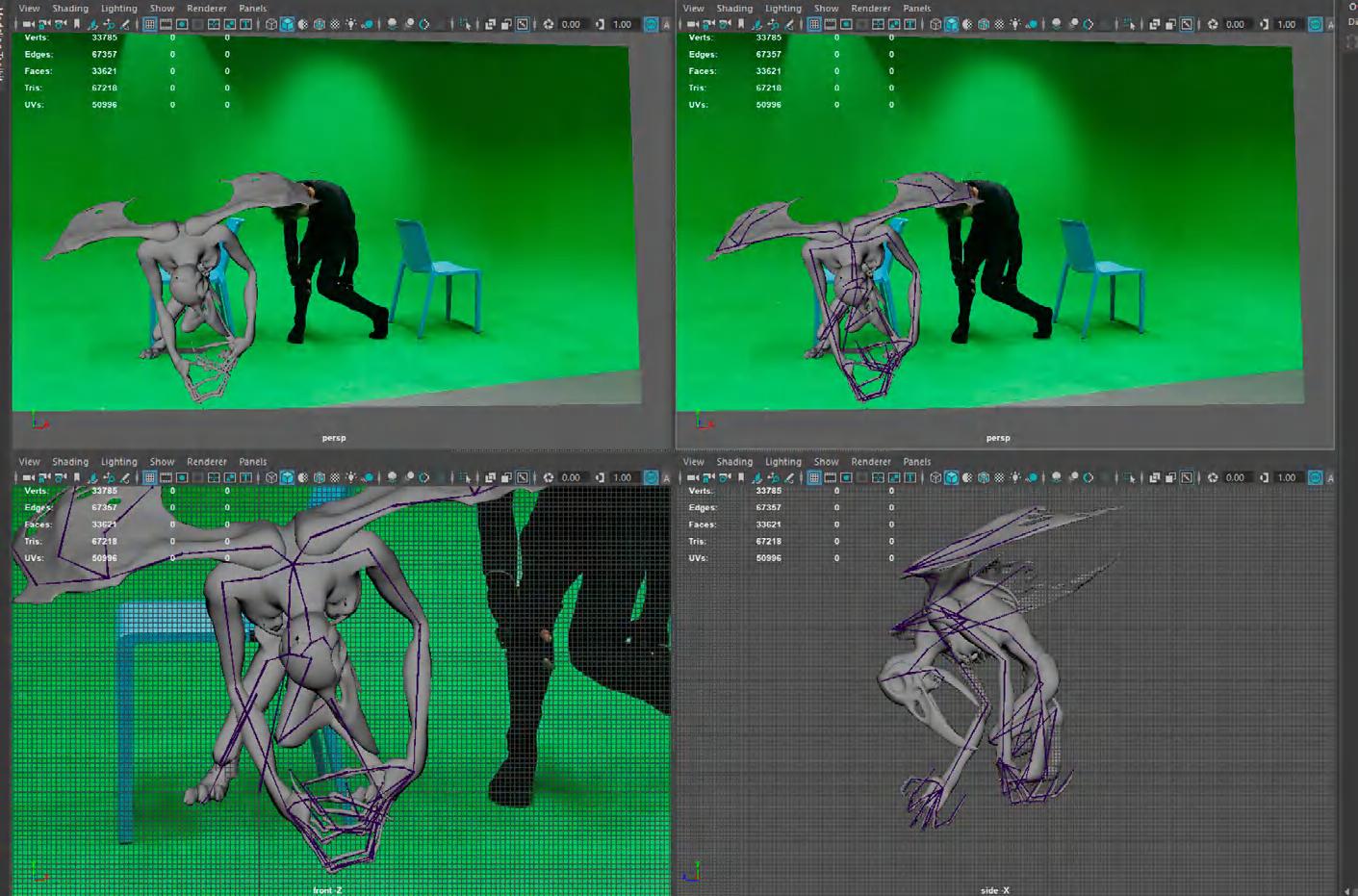Image resolution: width=1358 pixels, height=896 pixels.
Task: Click Tris count 67218 in side -X panel
Action: [769, 542]
